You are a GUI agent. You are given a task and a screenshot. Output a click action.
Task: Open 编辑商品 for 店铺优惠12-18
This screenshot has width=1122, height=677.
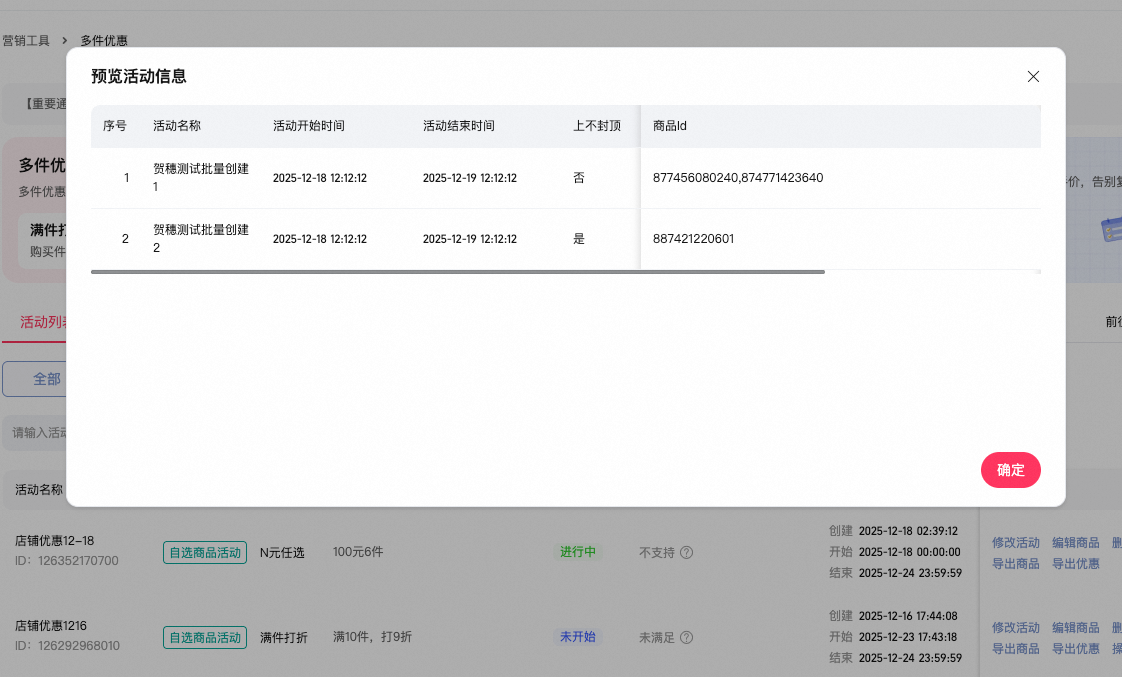pos(1076,543)
